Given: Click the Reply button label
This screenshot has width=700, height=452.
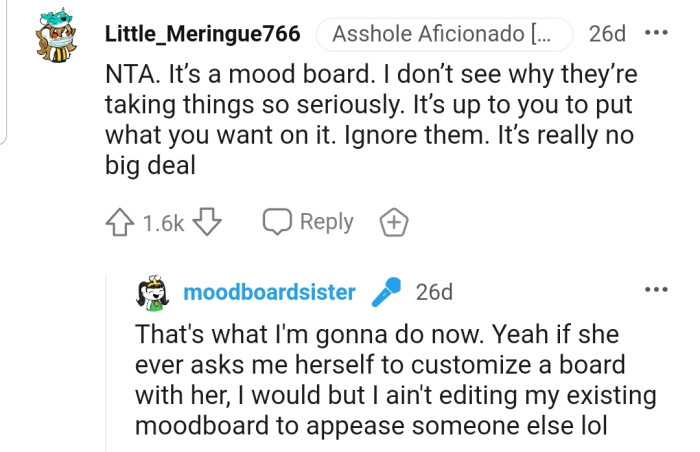Looking at the screenshot, I should (x=326, y=222).
